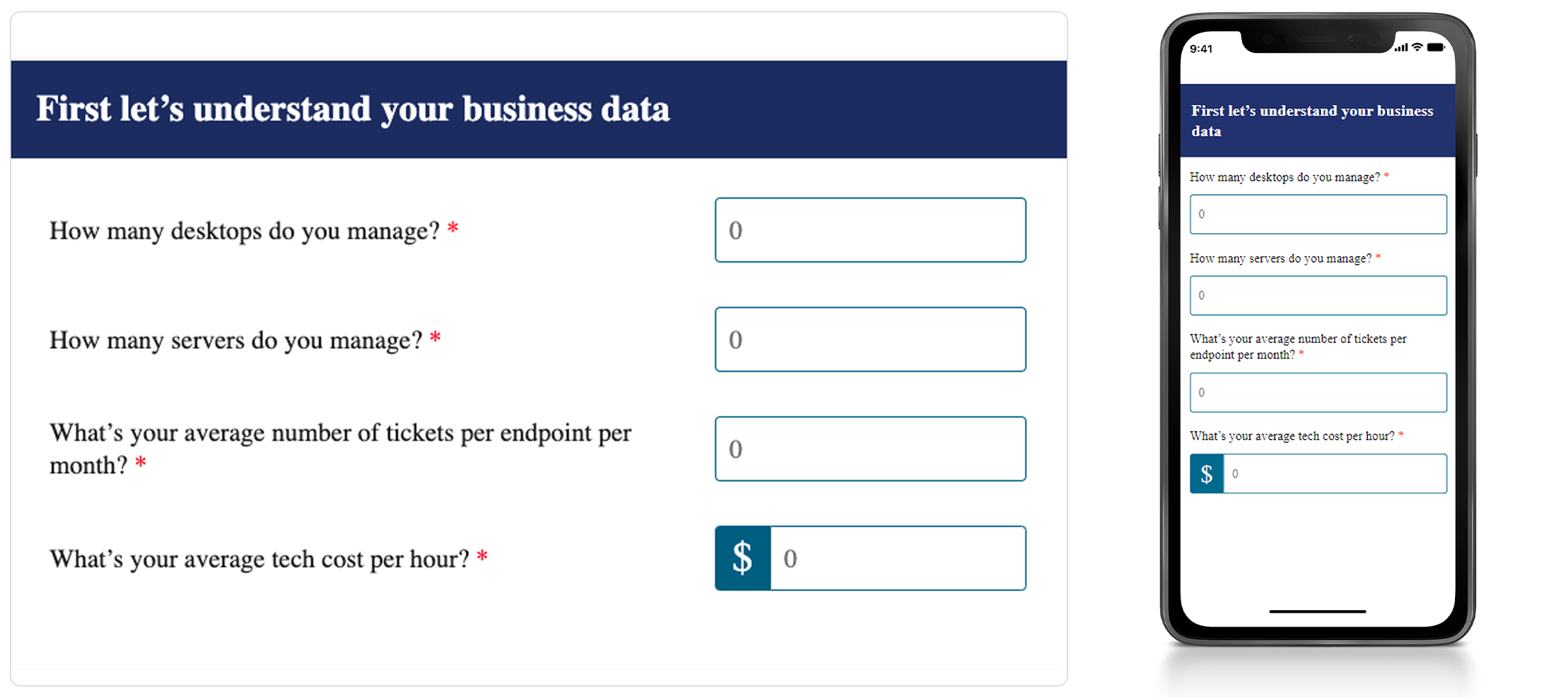Tap the tech cost input field on the phone
The width and height of the screenshot is (1568, 697).
1334,474
